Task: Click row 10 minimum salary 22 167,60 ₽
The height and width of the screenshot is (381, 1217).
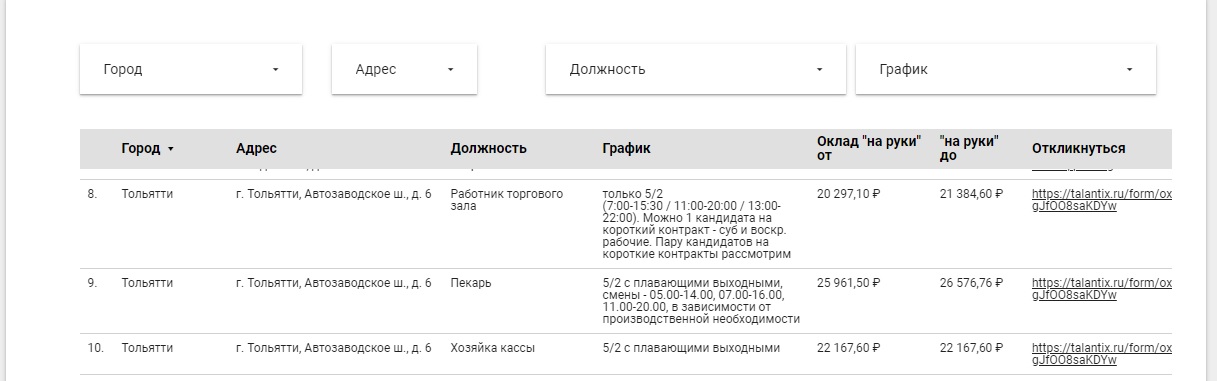Action: [849, 348]
